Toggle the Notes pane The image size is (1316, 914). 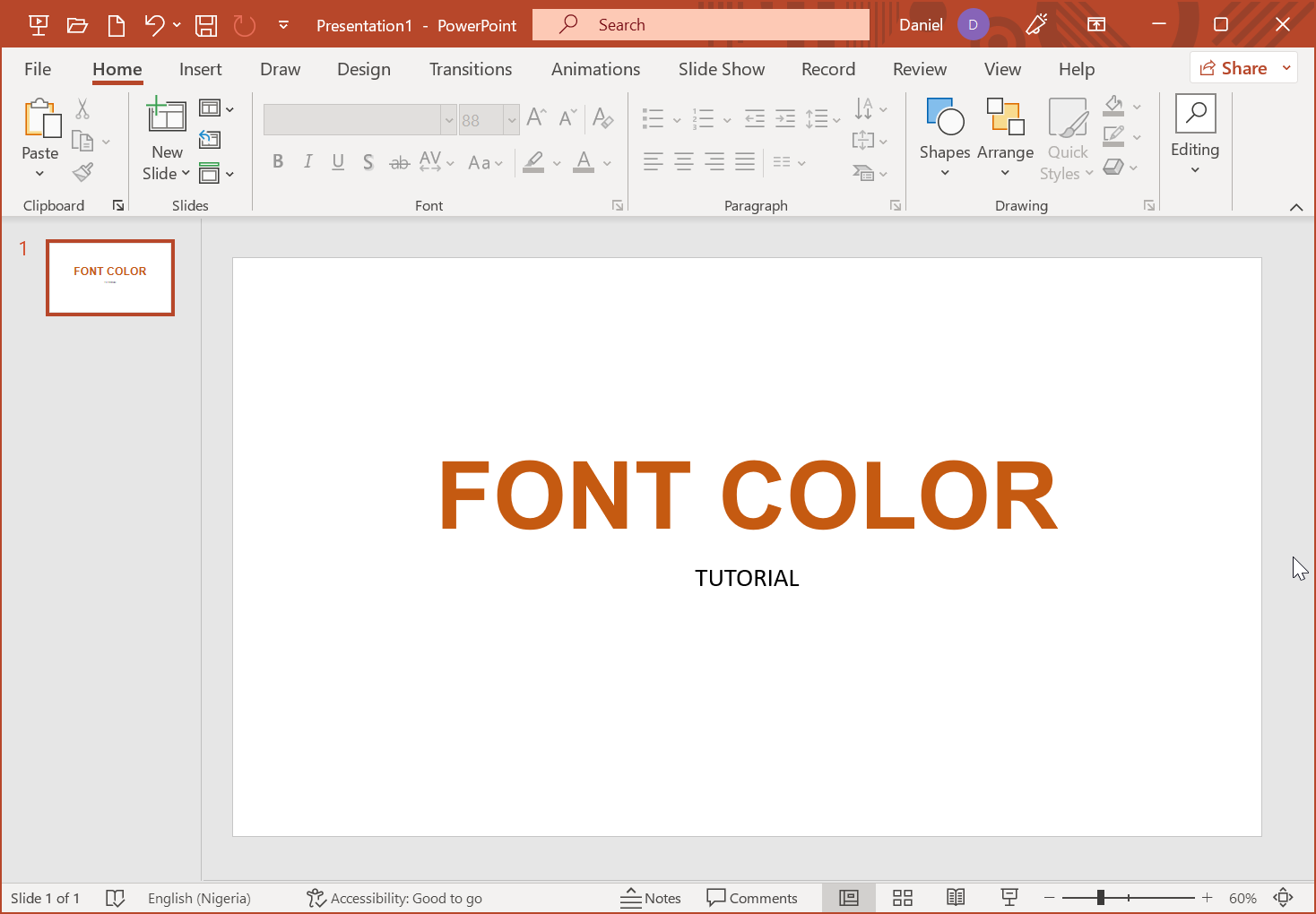pyautogui.click(x=651, y=898)
